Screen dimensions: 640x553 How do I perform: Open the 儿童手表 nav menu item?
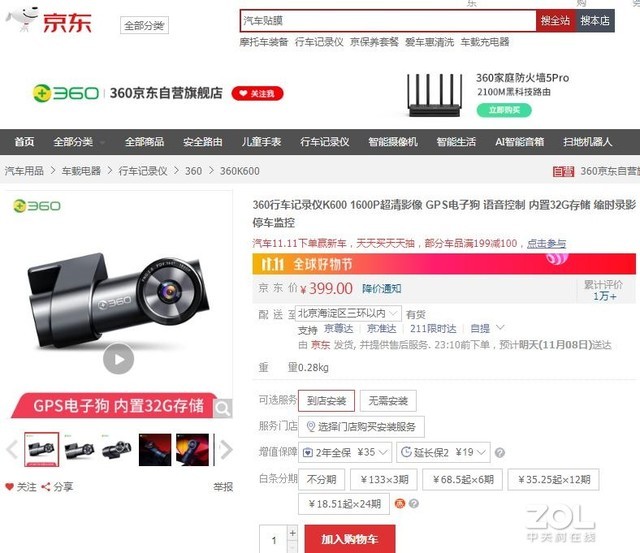[261, 142]
